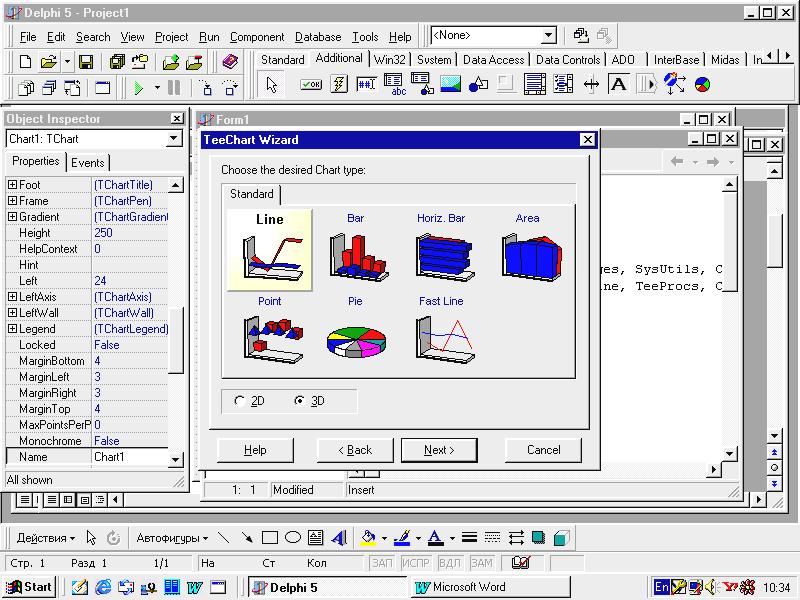Select the Shape component icon
Screen dimensions: 800x600
pos(478,84)
